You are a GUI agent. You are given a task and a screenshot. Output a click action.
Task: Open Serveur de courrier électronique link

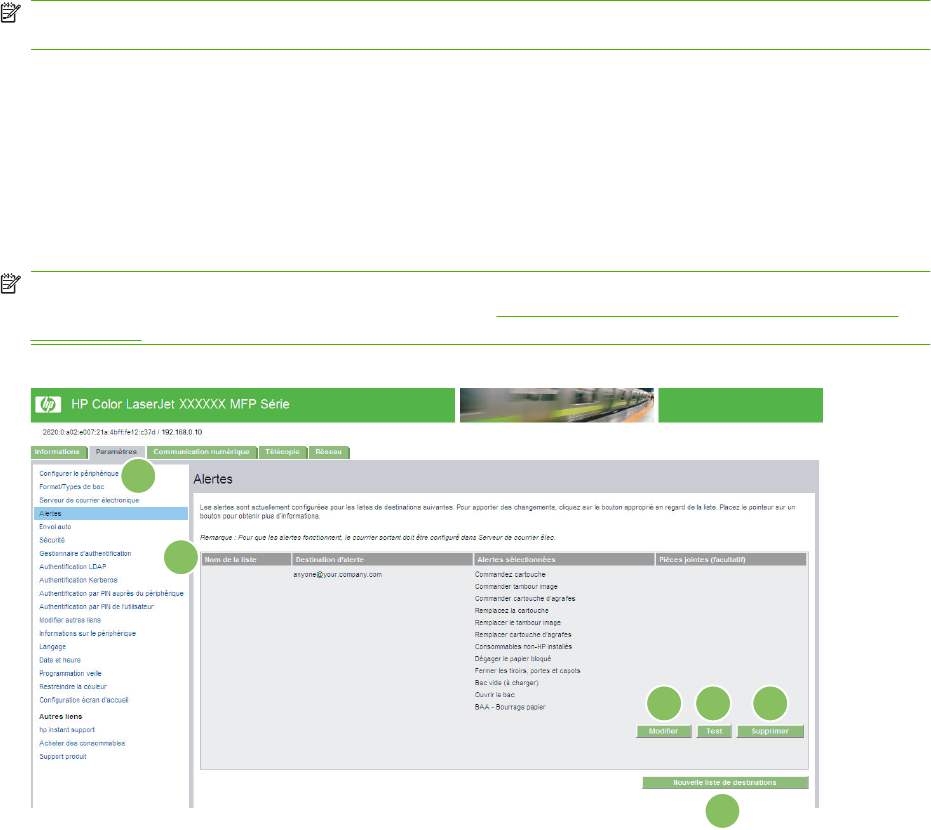(89, 500)
